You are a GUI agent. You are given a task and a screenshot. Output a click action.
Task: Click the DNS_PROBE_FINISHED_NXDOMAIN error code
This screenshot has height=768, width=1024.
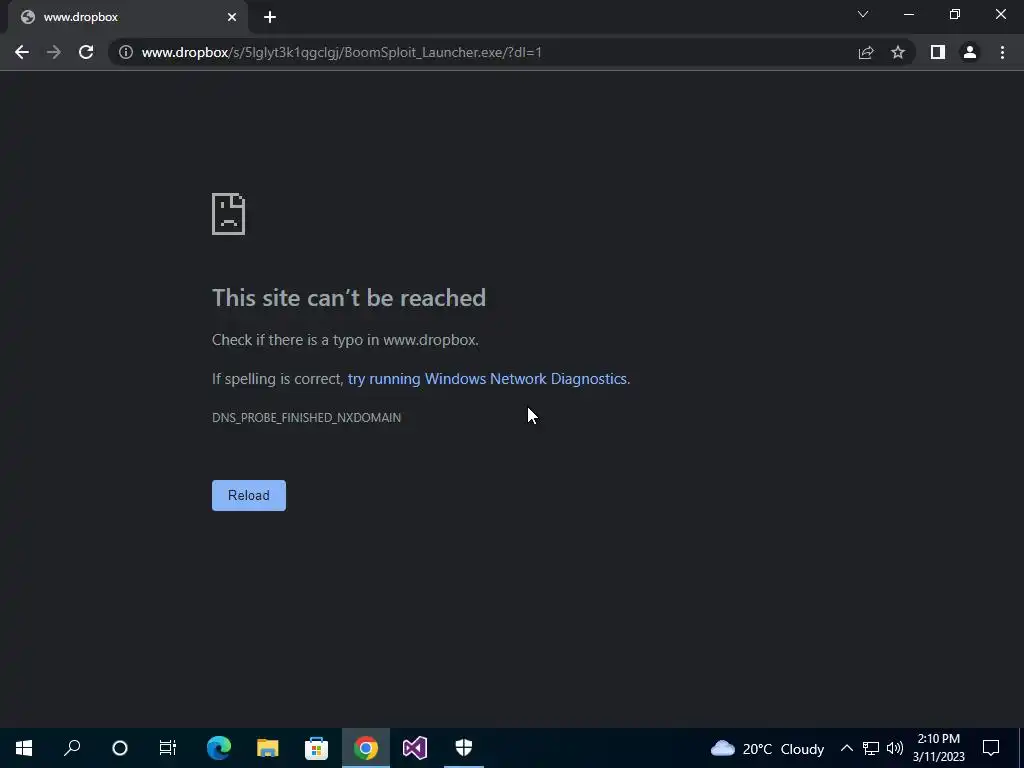point(306,417)
